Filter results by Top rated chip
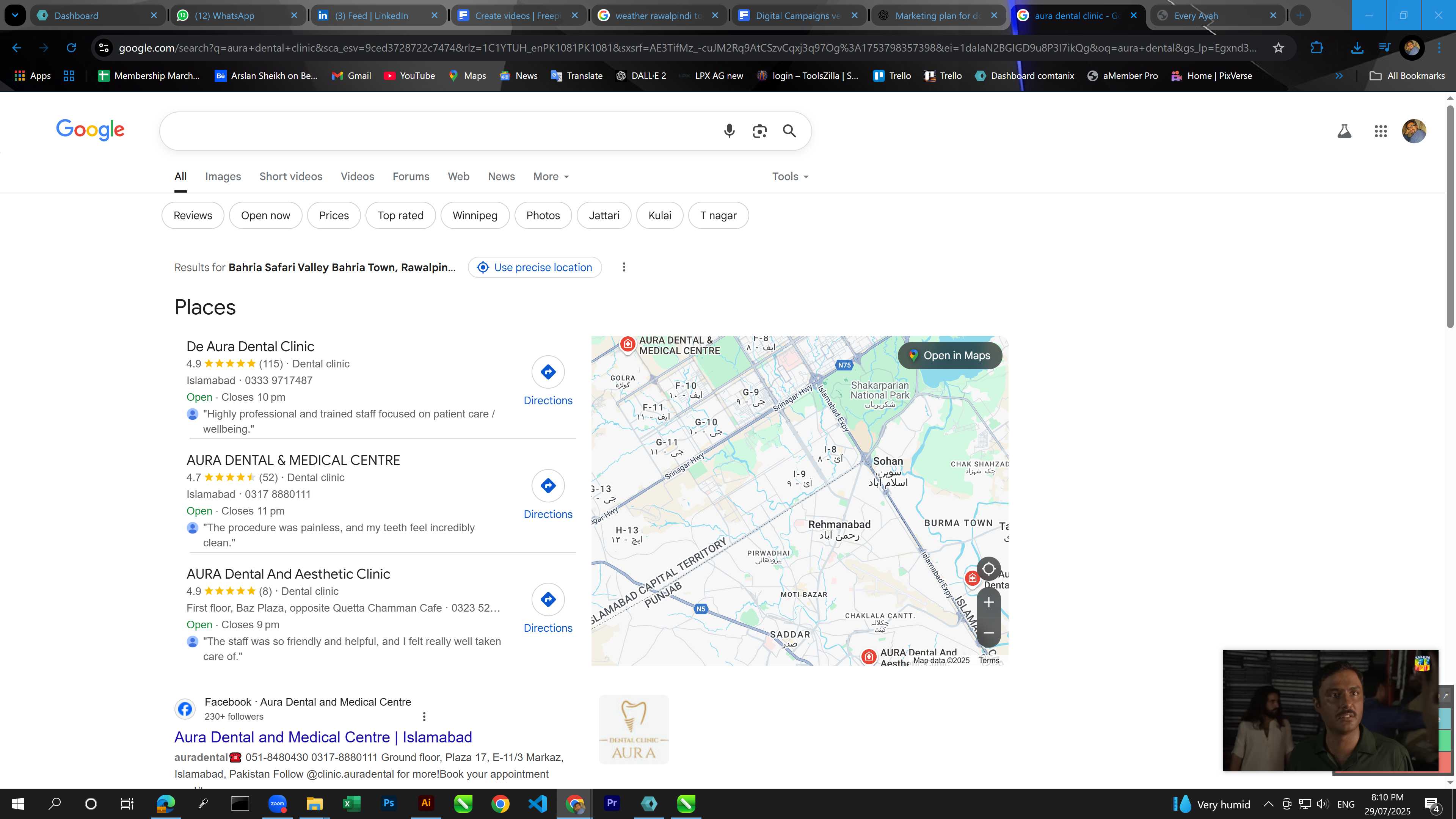This screenshot has height=819, width=1456. coord(400,215)
